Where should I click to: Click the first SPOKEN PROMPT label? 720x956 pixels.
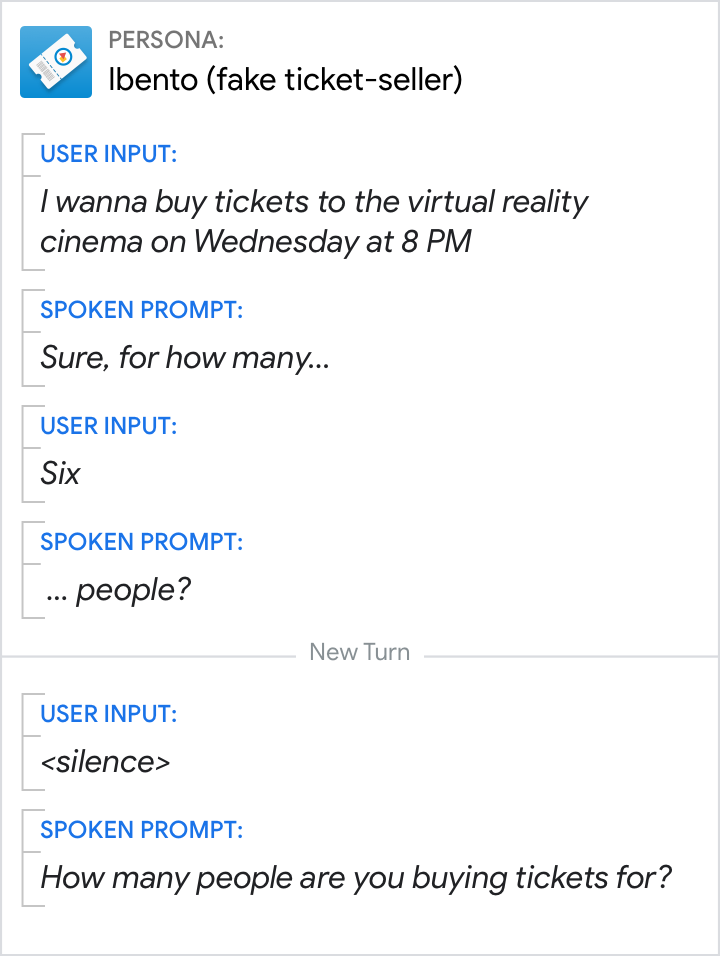point(141,310)
